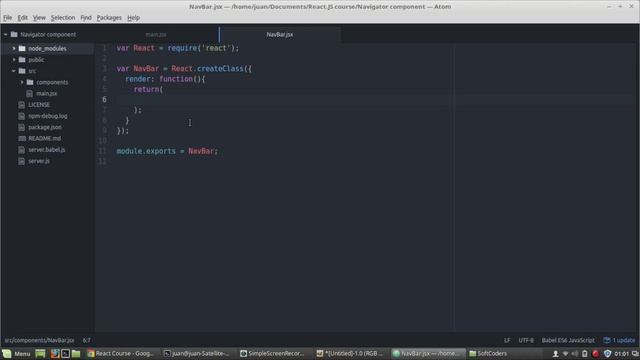
Task: Switch to React Course Google Chrome window
Action: [120, 353]
